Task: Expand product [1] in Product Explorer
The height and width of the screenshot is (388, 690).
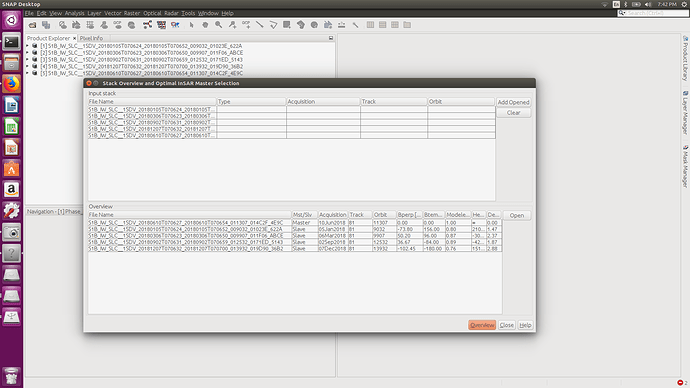Action: coord(28,46)
